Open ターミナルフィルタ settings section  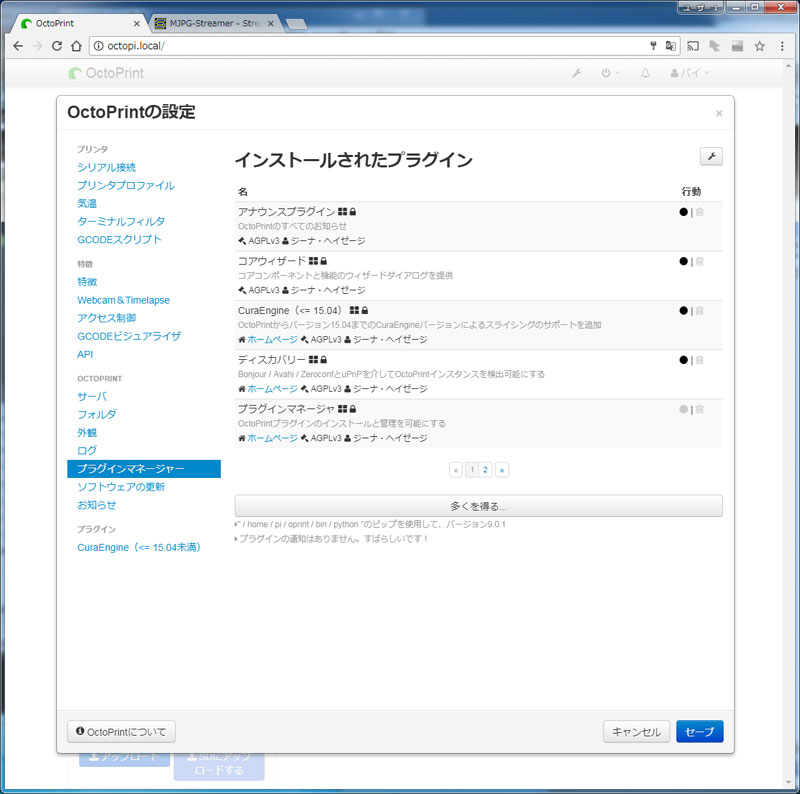[x=121, y=222]
